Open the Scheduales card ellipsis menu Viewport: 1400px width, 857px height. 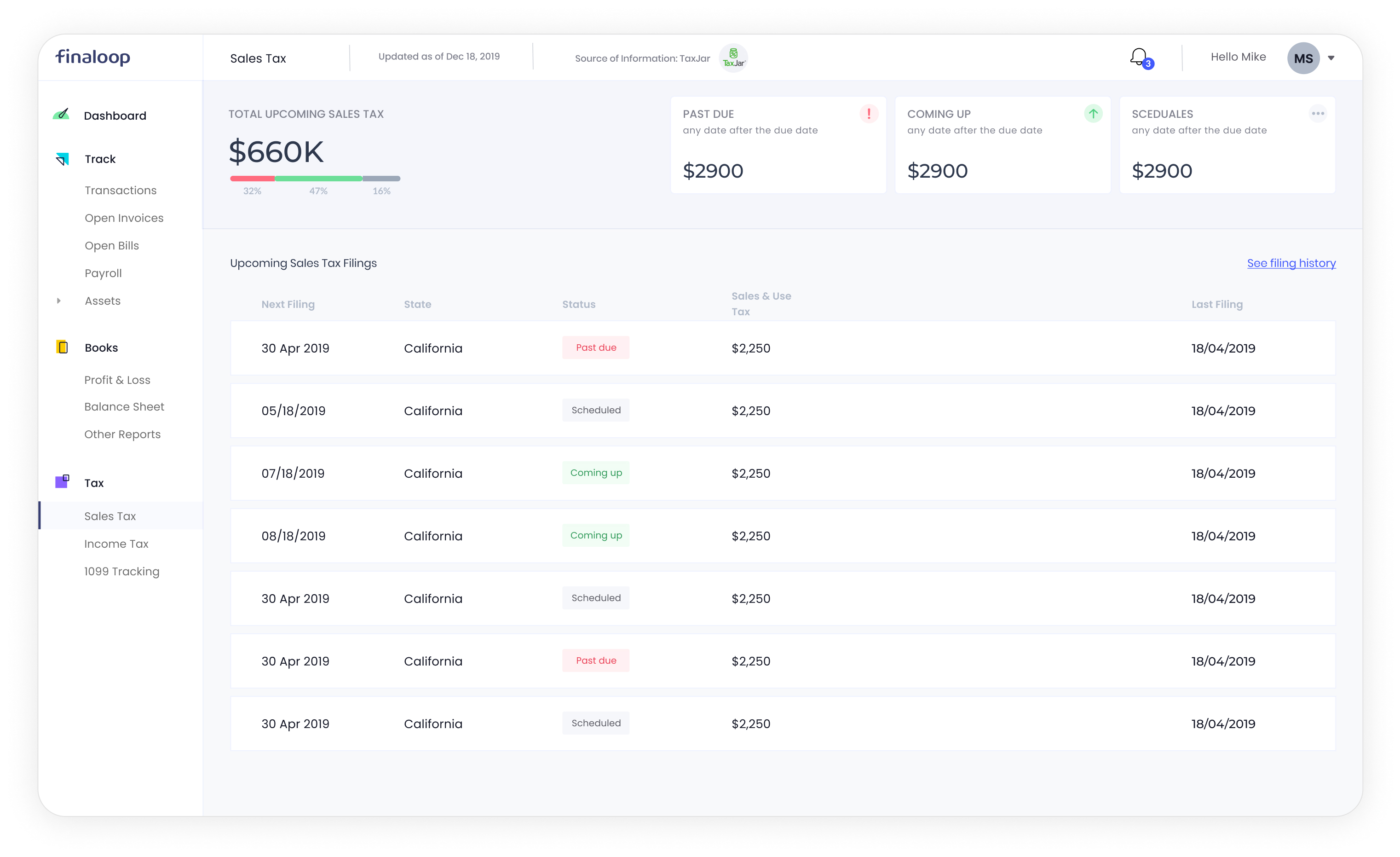(x=1317, y=114)
